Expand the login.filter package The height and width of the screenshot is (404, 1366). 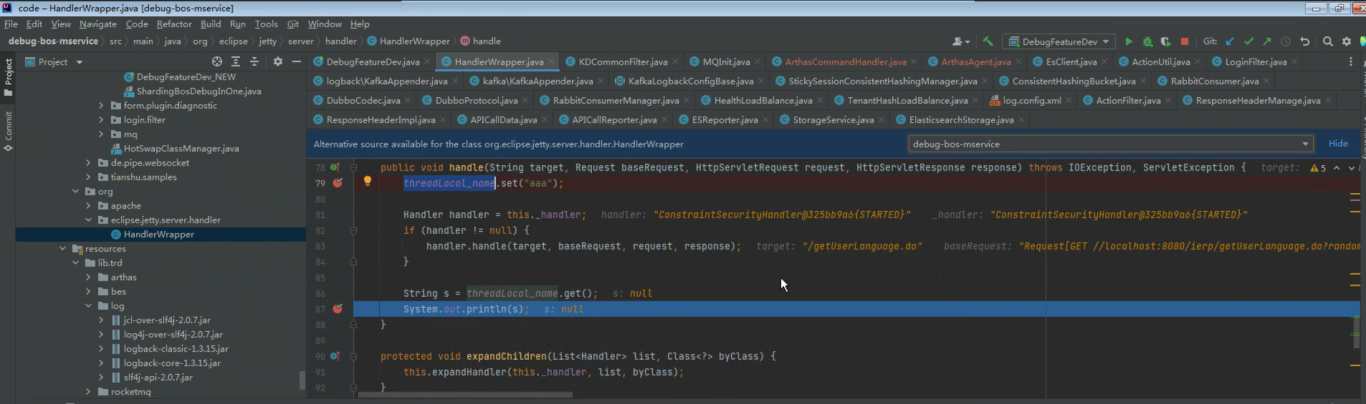(x=102, y=120)
